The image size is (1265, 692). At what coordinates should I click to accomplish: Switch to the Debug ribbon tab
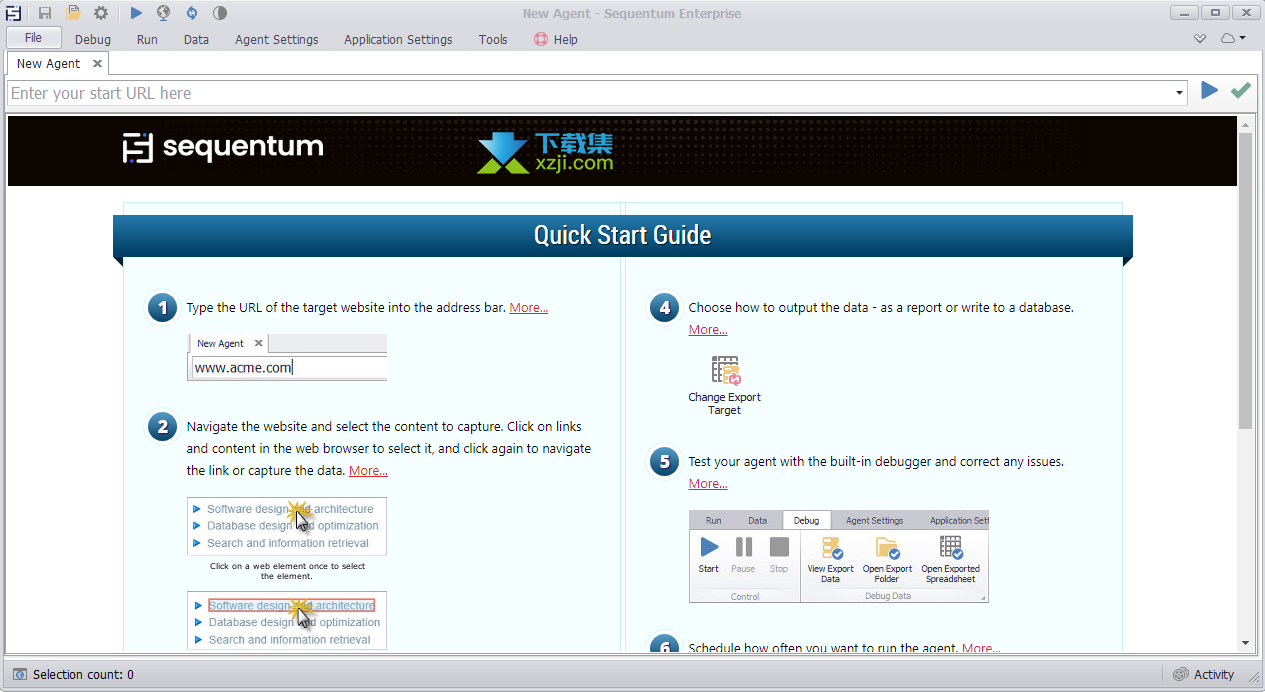(x=93, y=40)
